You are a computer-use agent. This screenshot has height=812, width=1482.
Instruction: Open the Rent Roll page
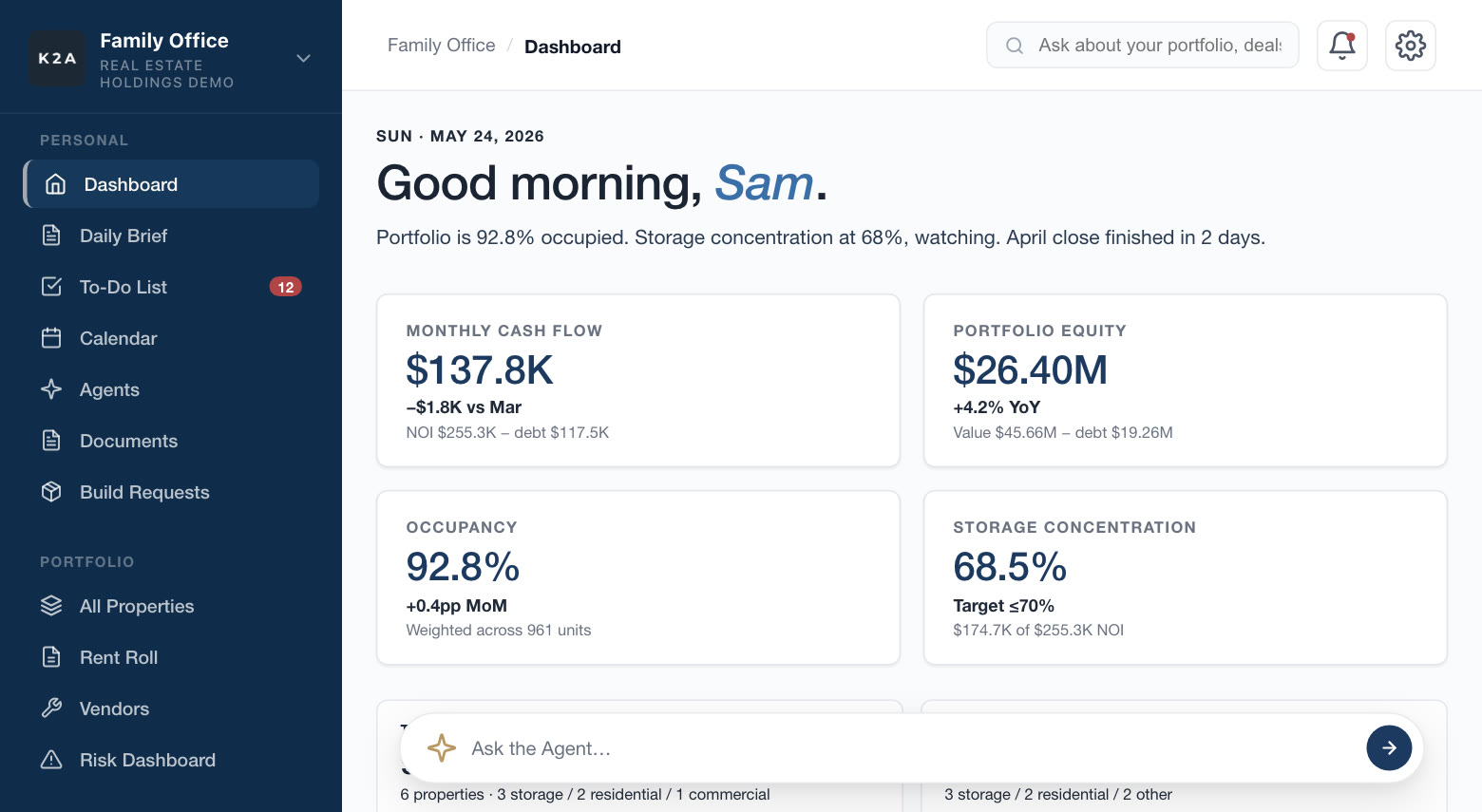pyautogui.click(x=171, y=657)
